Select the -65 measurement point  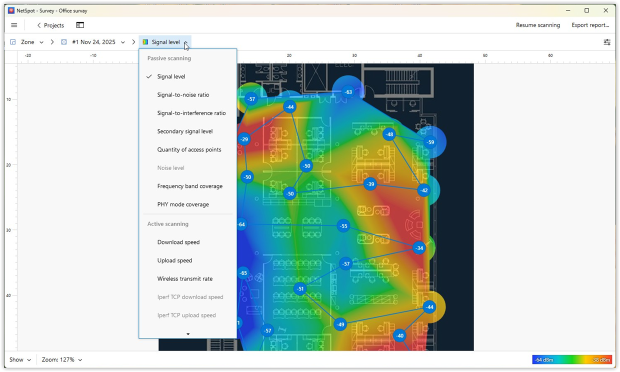[x=243, y=273]
